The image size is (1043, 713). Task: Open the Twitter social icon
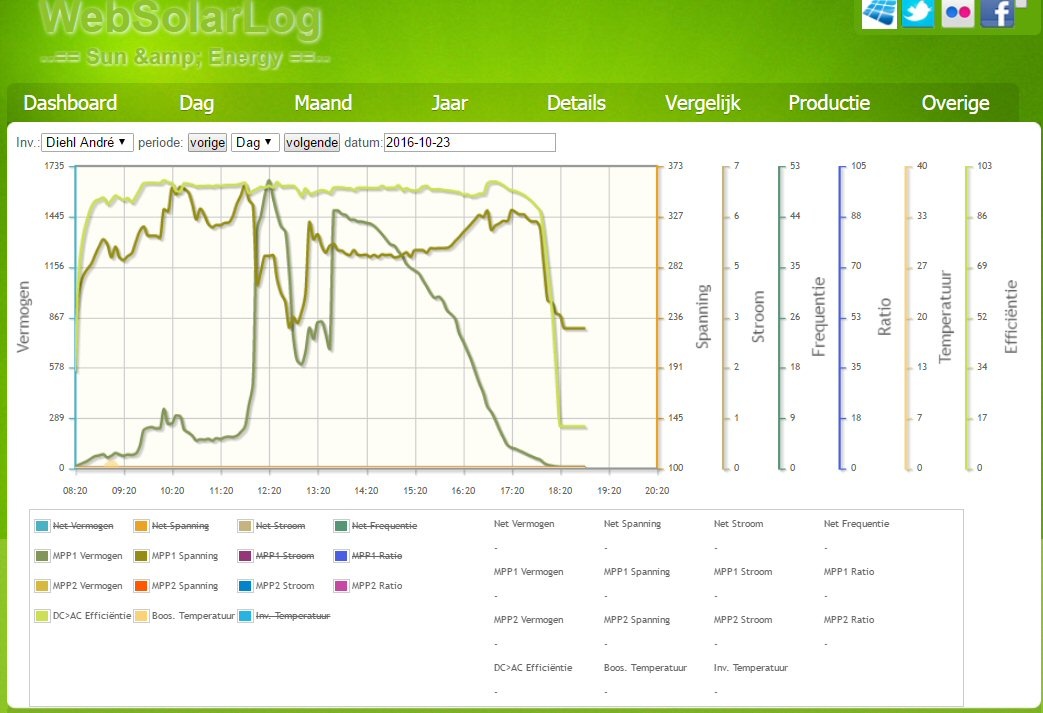pos(918,13)
